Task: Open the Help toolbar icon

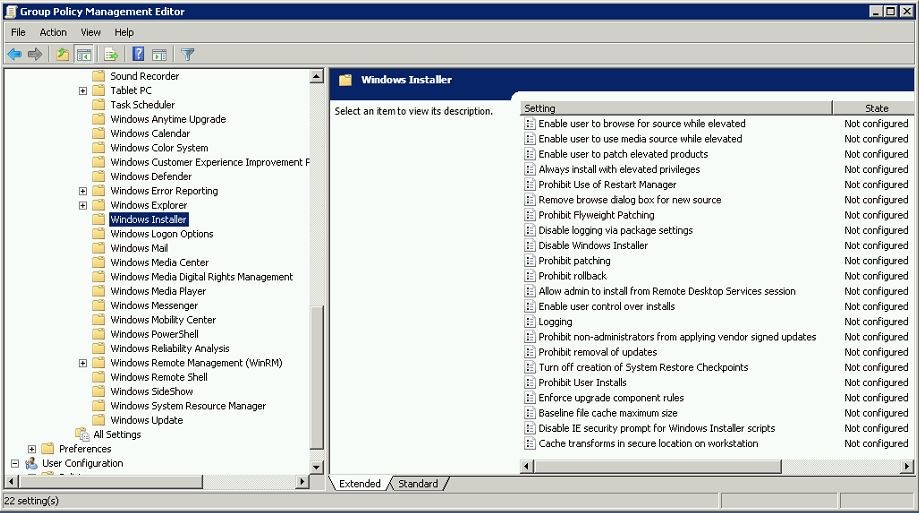Action: click(x=138, y=55)
